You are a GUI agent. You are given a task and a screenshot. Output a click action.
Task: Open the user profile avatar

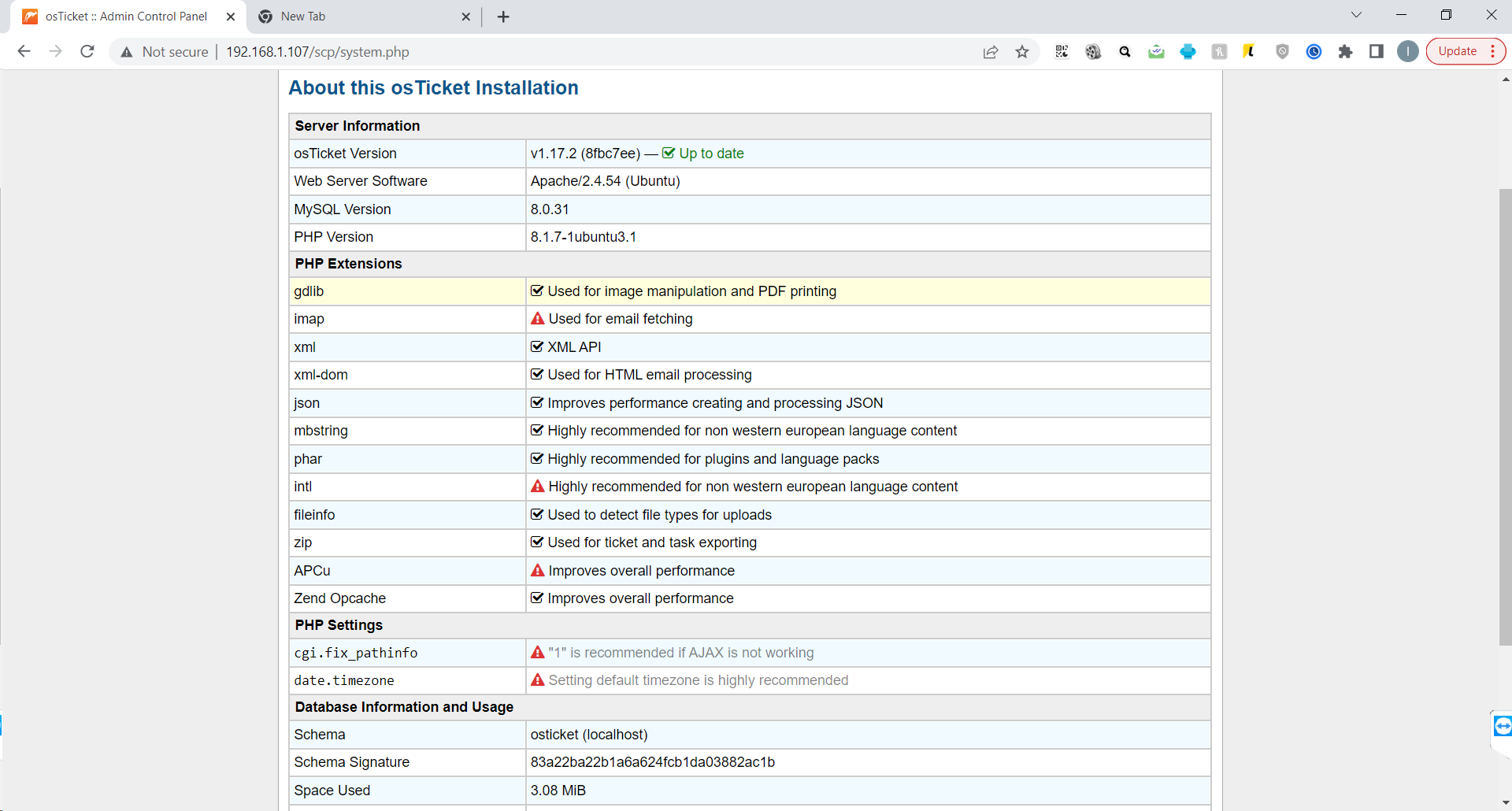tap(1408, 52)
